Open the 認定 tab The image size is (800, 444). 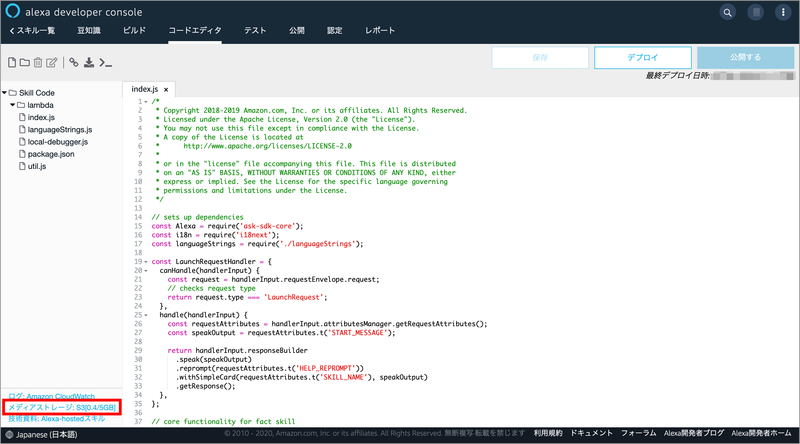pos(335,31)
